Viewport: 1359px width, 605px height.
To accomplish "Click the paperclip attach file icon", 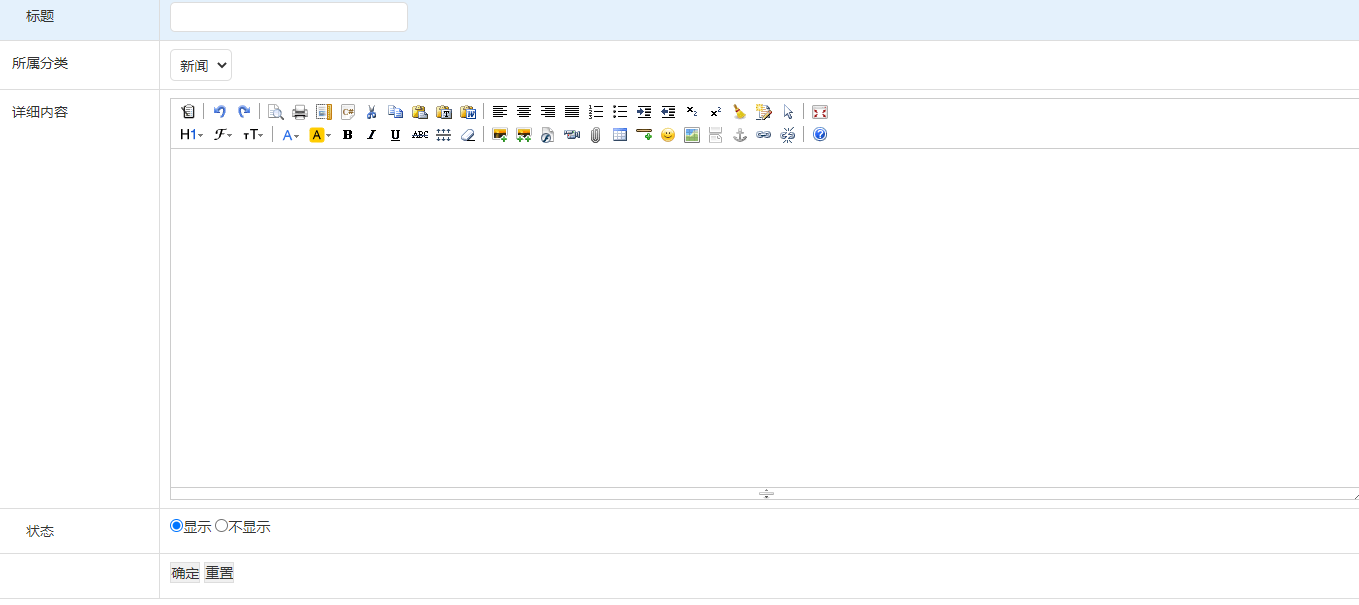I will [595, 135].
